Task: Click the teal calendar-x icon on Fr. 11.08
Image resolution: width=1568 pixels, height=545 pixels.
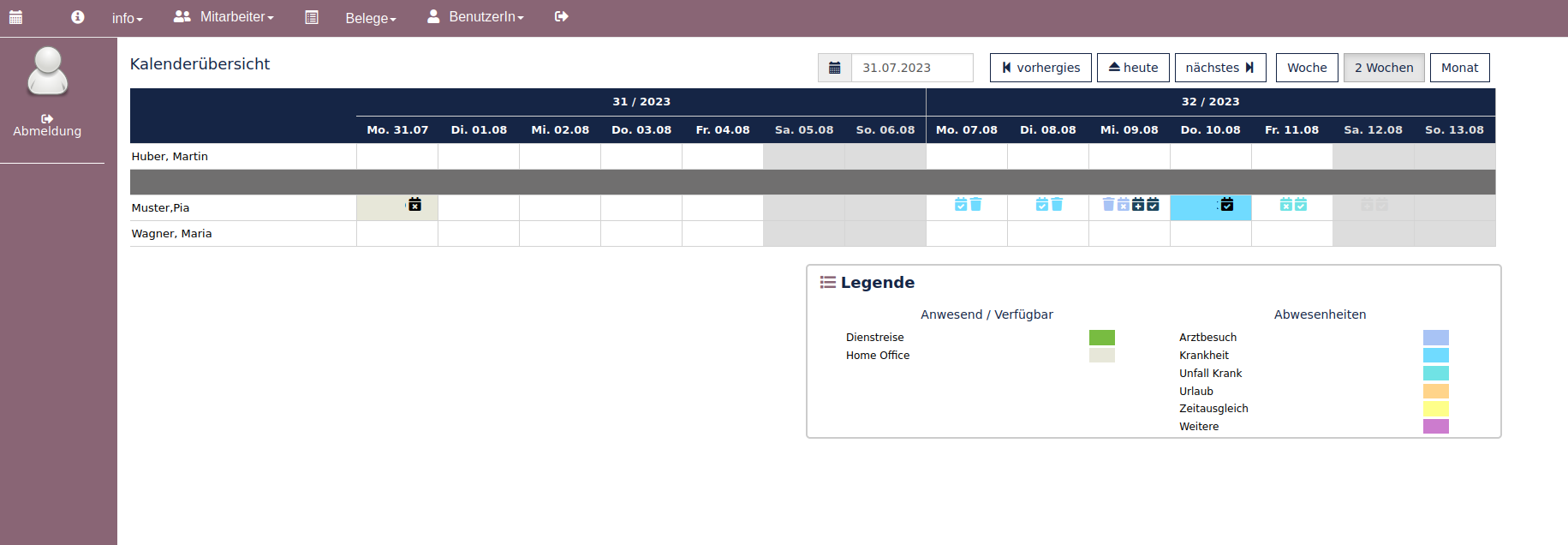Action: click(1286, 204)
